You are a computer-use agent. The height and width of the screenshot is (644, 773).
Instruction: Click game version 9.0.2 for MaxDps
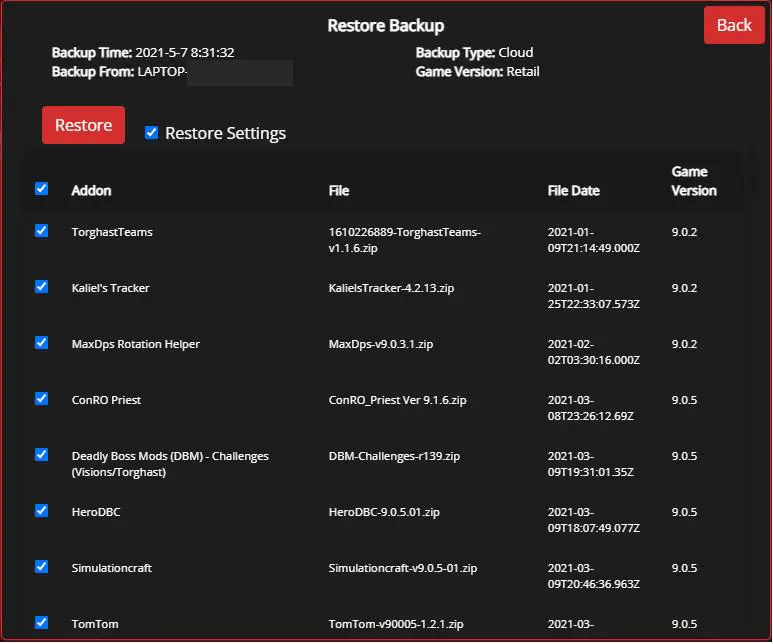pyautogui.click(x=684, y=344)
